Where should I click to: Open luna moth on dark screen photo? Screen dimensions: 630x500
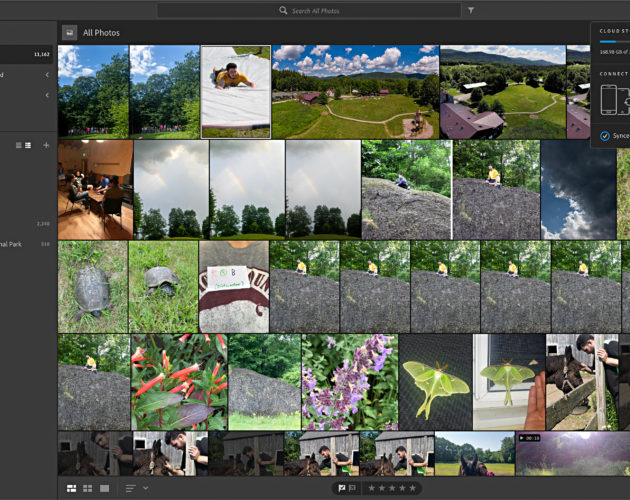[x=436, y=382]
